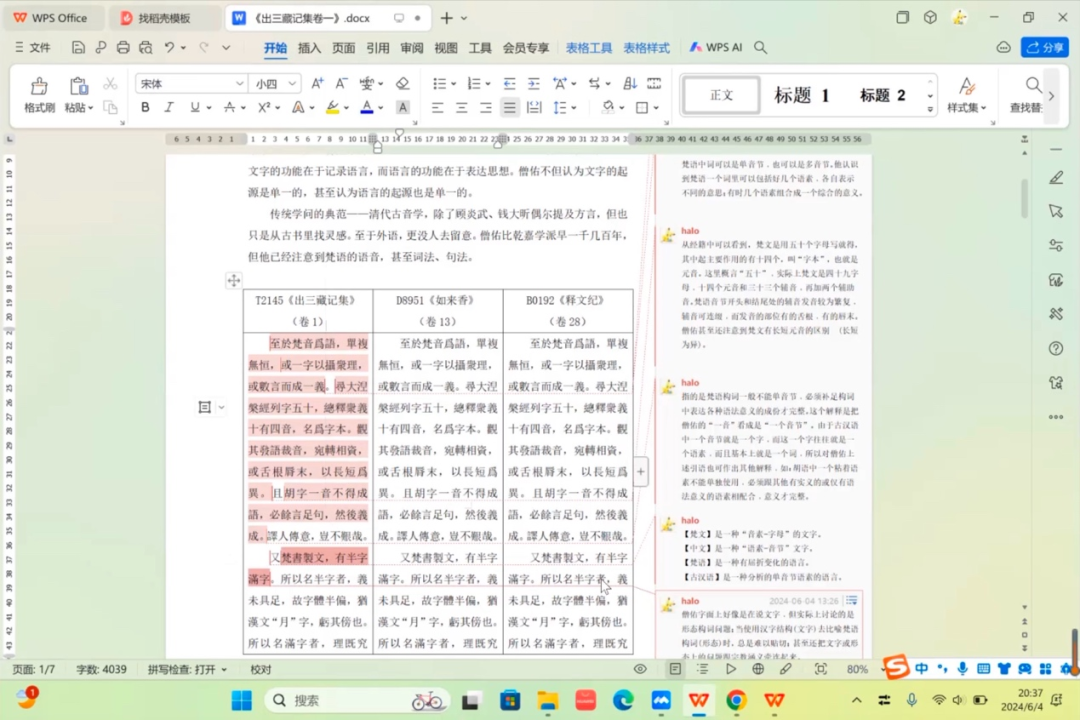1080x720 pixels.
Task: Decrease font size with A- icon
Action: (341, 83)
